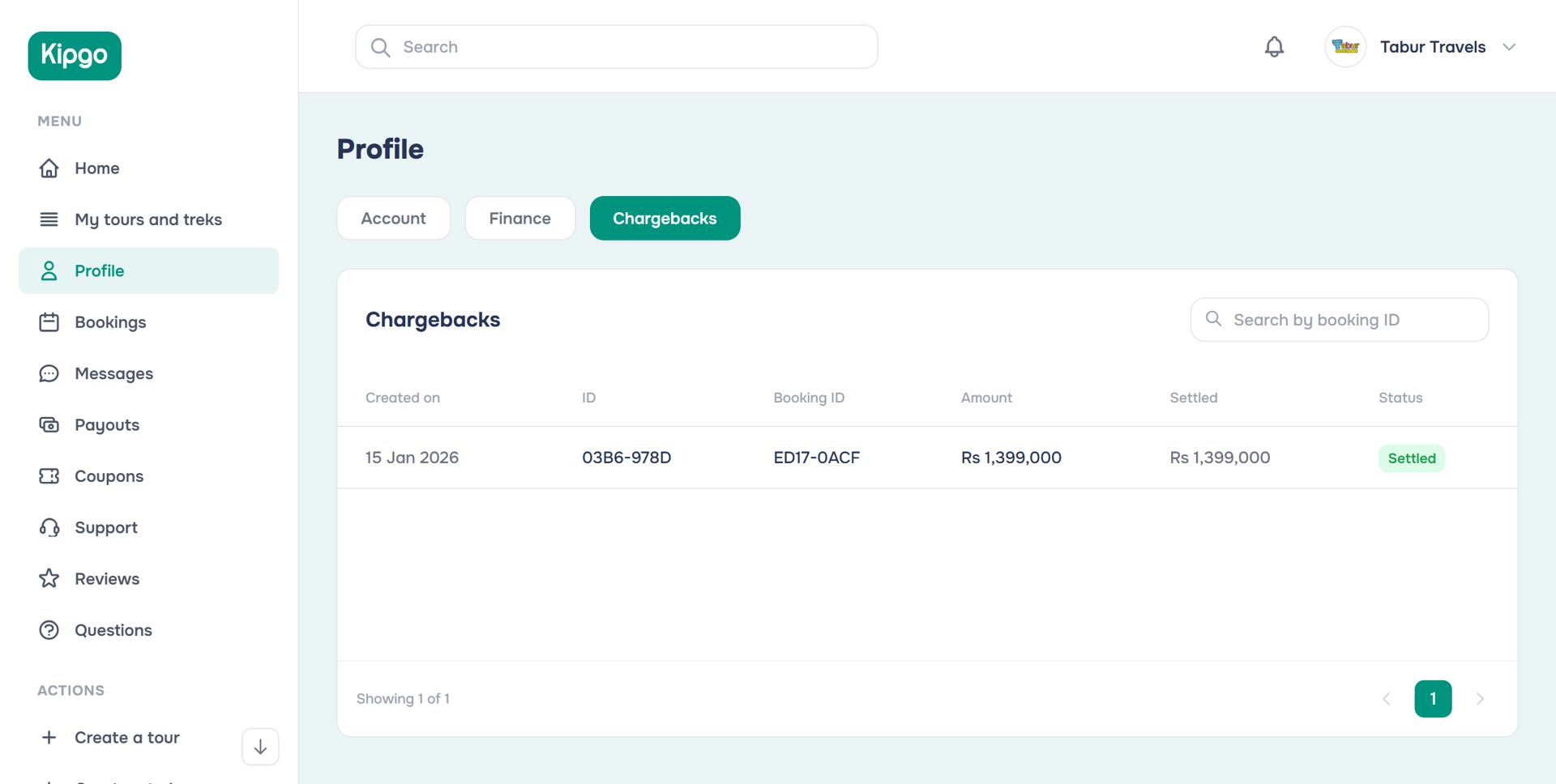Image resolution: width=1556 pixels, height=784 pixels.
Task: Open Support via the headset icon
Action: click(49, 527)
